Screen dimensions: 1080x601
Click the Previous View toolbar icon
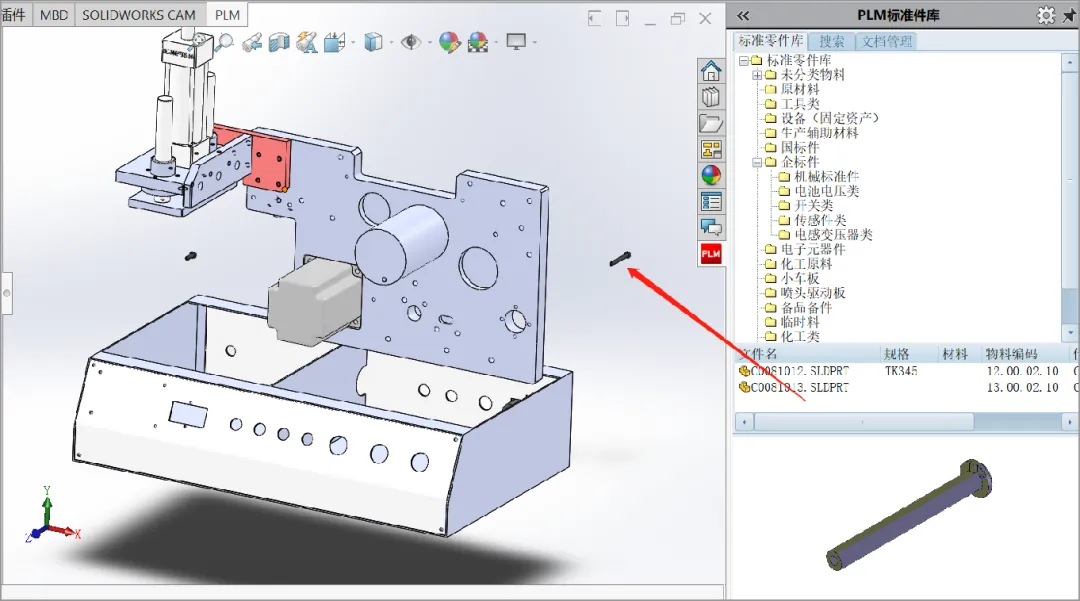coord(252,42)
